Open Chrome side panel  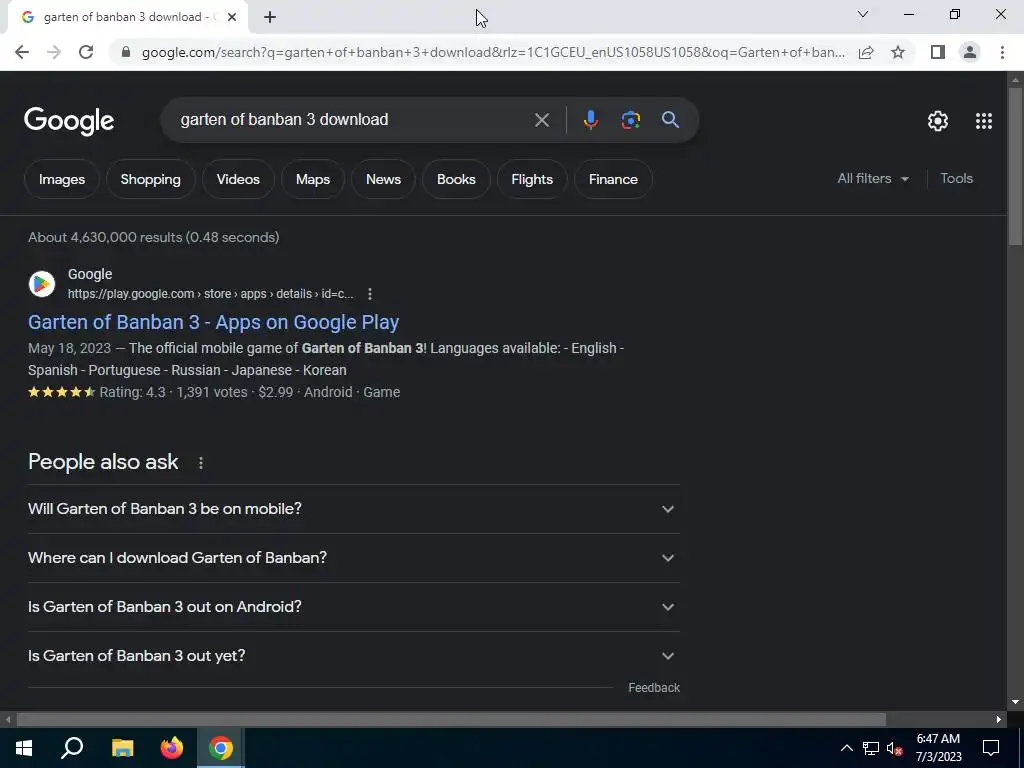(x=938, y=52)
